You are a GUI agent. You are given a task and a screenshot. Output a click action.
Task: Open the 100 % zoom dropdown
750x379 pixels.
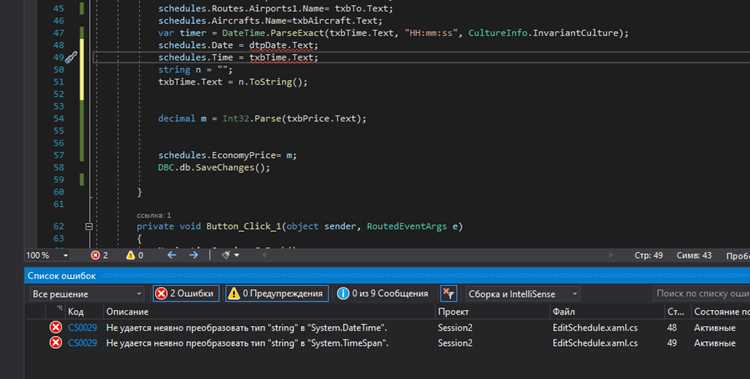pyautogui.click(x=47, y=256)
